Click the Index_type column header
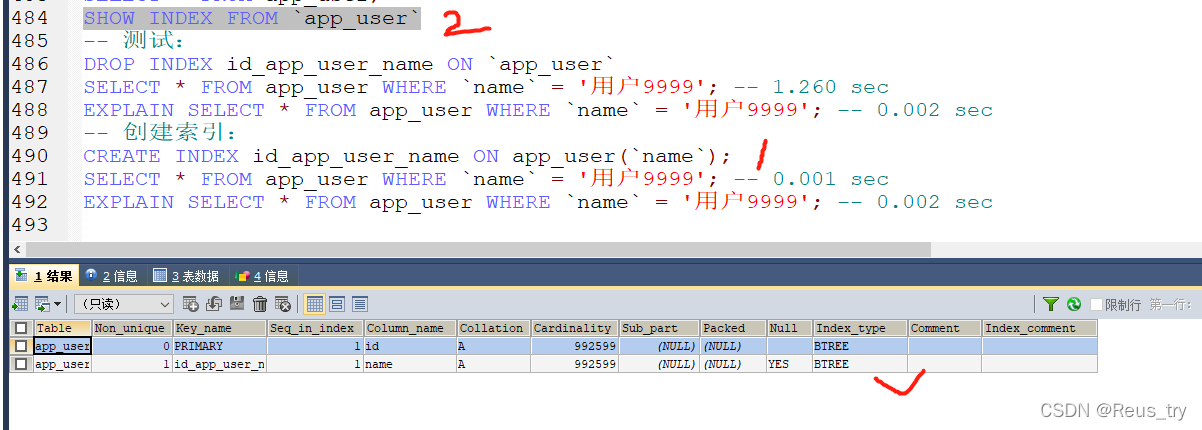 [860, 328]
